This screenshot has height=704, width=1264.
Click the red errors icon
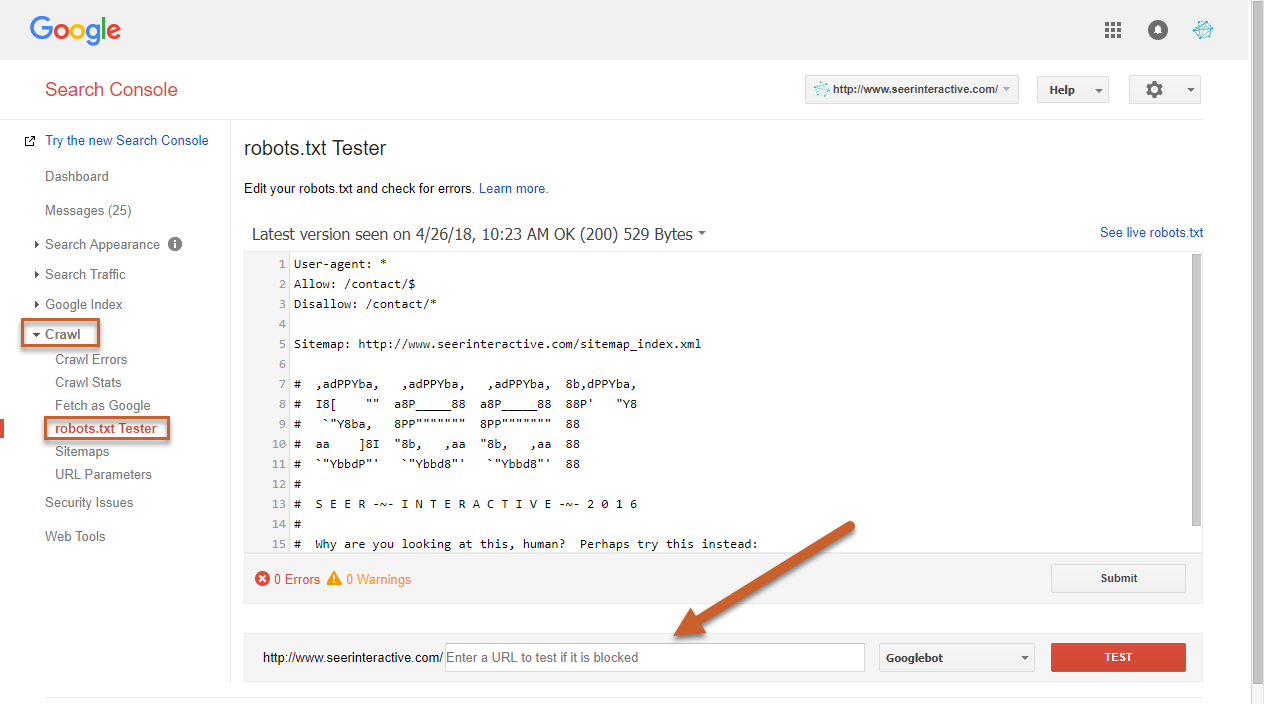click(x=262, y=579)
